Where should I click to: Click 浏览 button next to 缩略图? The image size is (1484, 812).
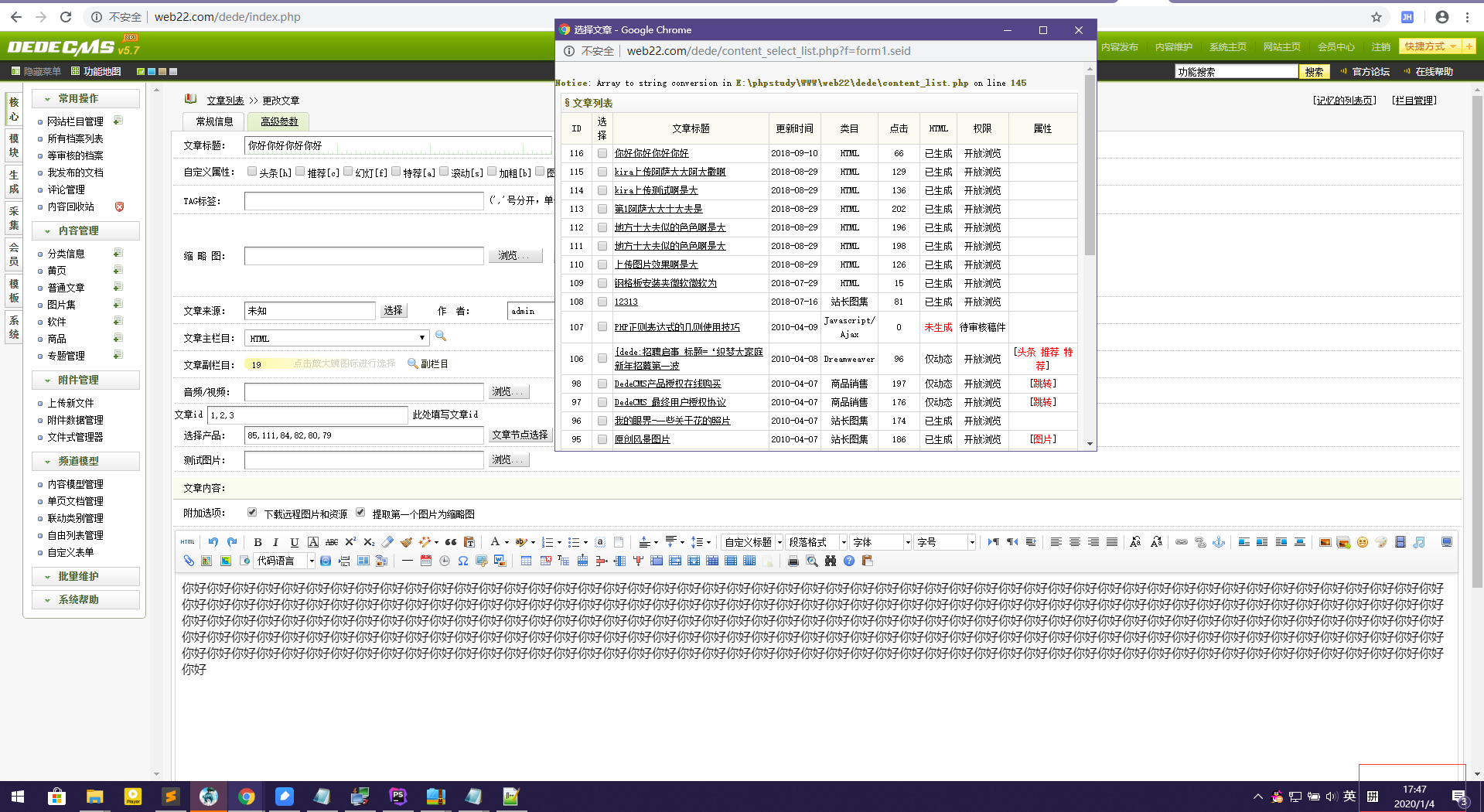point(515,255)
